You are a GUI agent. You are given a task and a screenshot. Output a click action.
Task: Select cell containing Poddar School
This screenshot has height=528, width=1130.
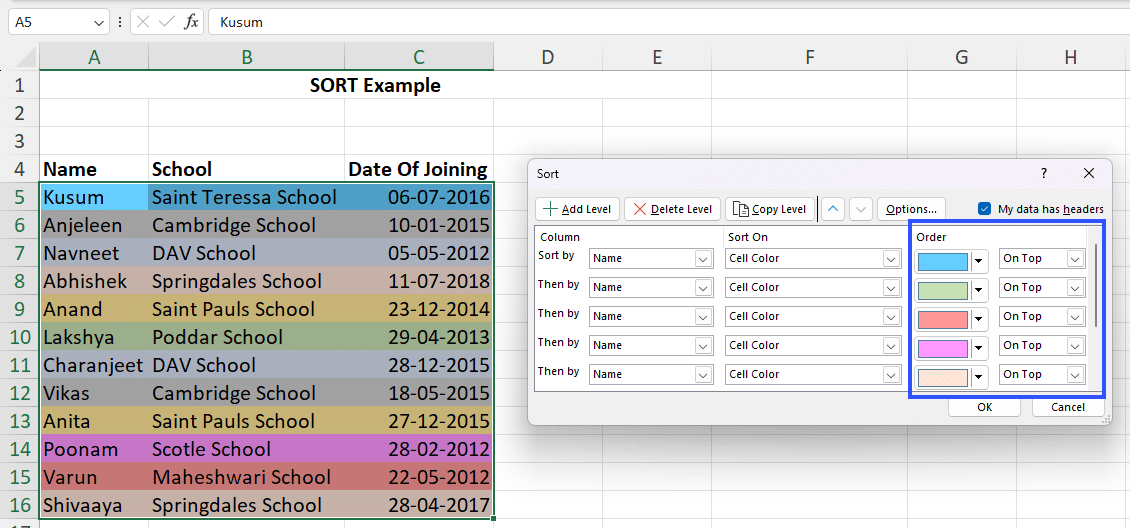click(246, 337)
